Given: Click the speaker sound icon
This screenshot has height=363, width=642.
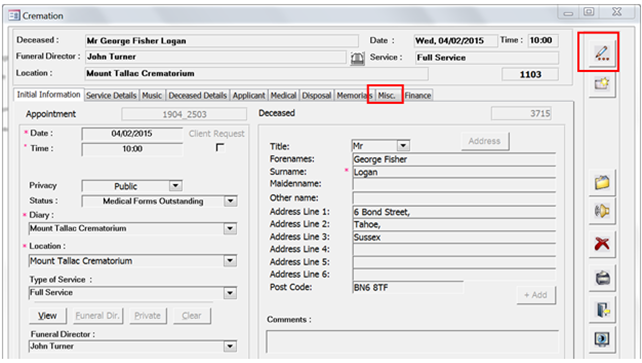Looking at the screenshot, I should [x=602, y=211].
